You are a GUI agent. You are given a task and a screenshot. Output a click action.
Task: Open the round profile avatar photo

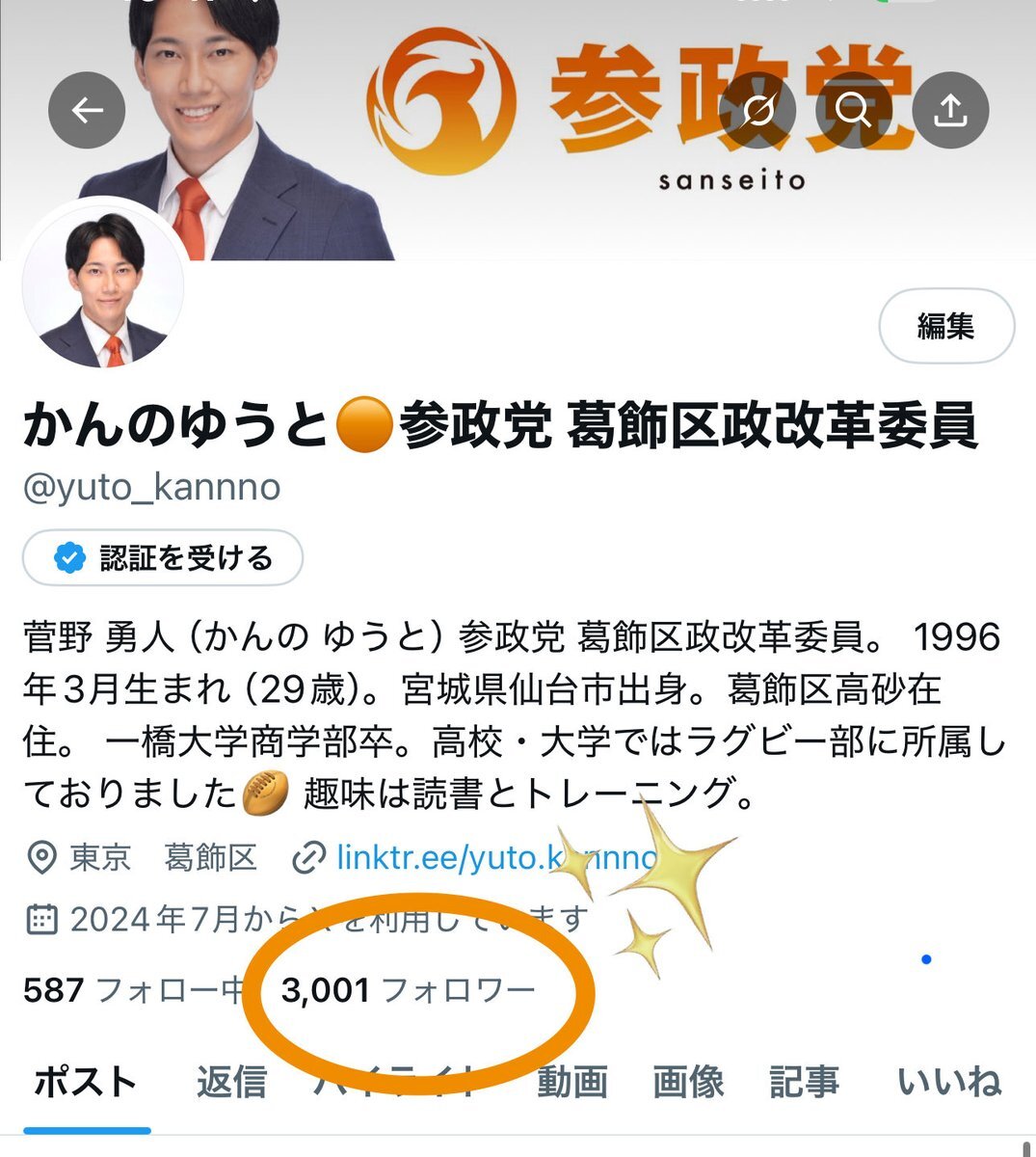click(x=103, y=286)
